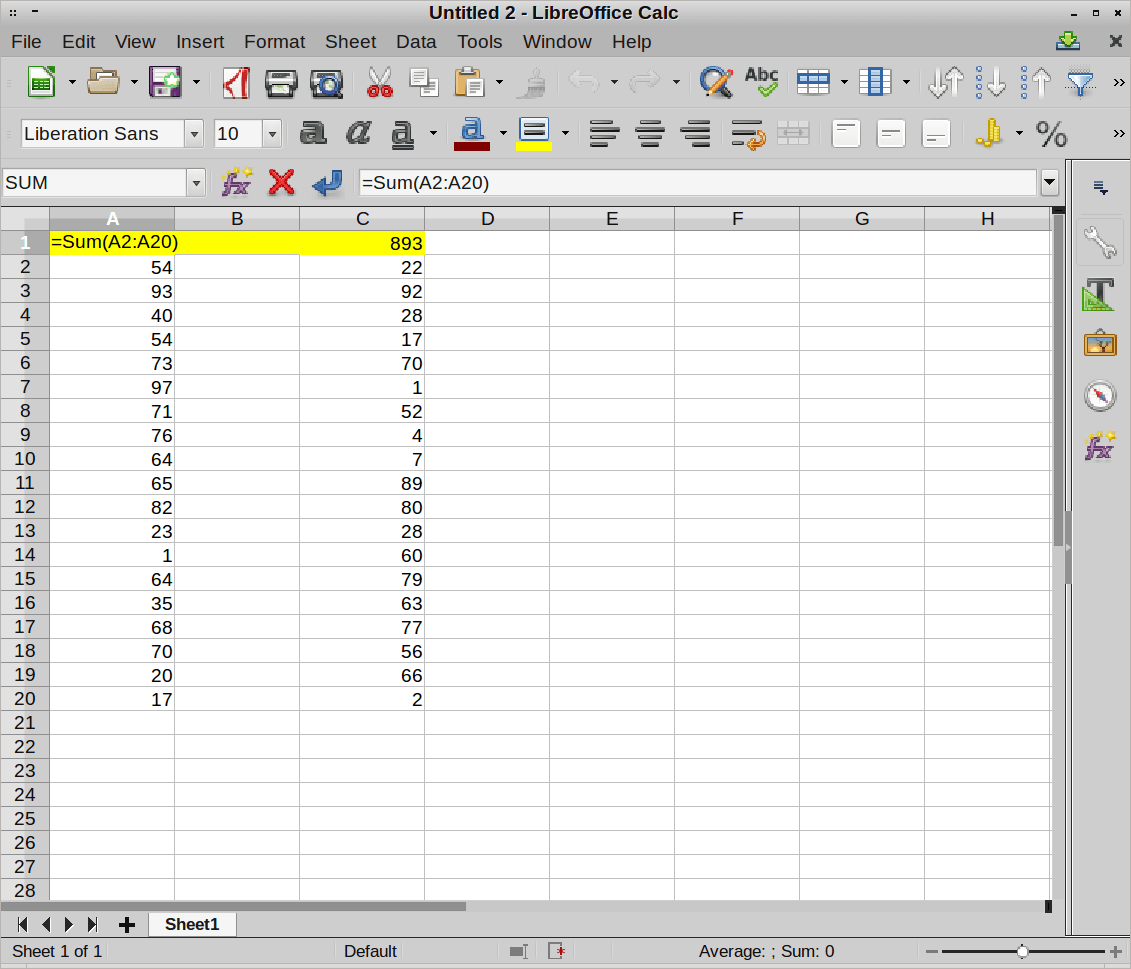Click the Cut scissors icon
Image resolution: width=1131 pixels, height=969 pixels.
[x=380, y=82]
